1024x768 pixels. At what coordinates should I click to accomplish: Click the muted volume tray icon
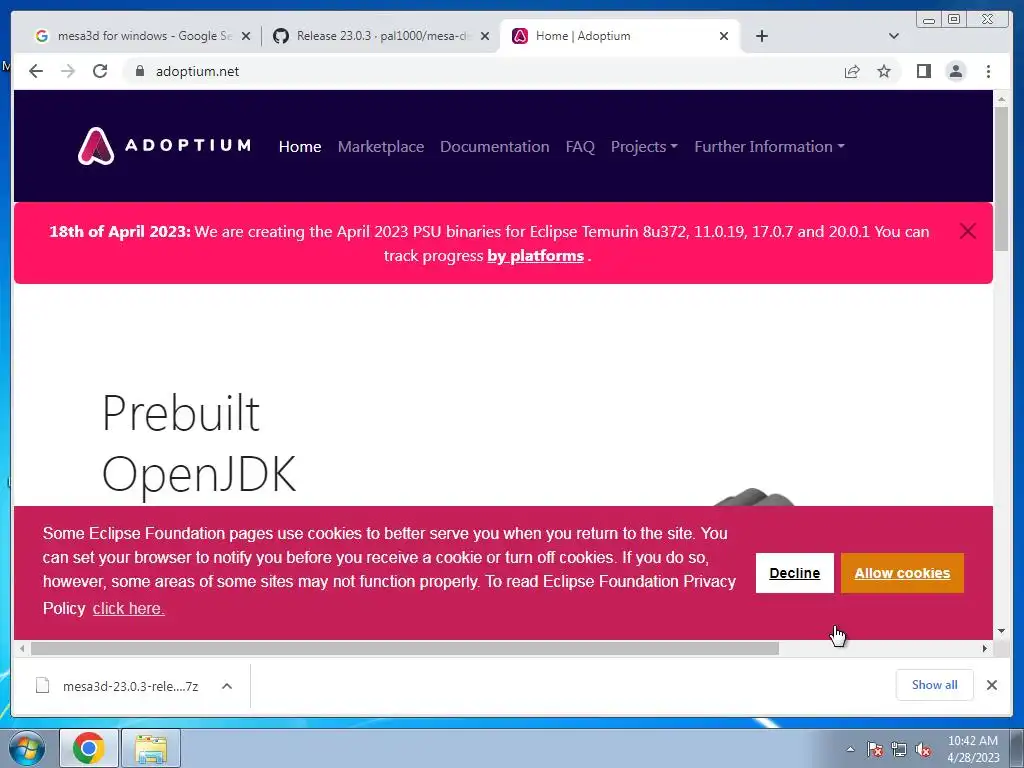(923, 749)
